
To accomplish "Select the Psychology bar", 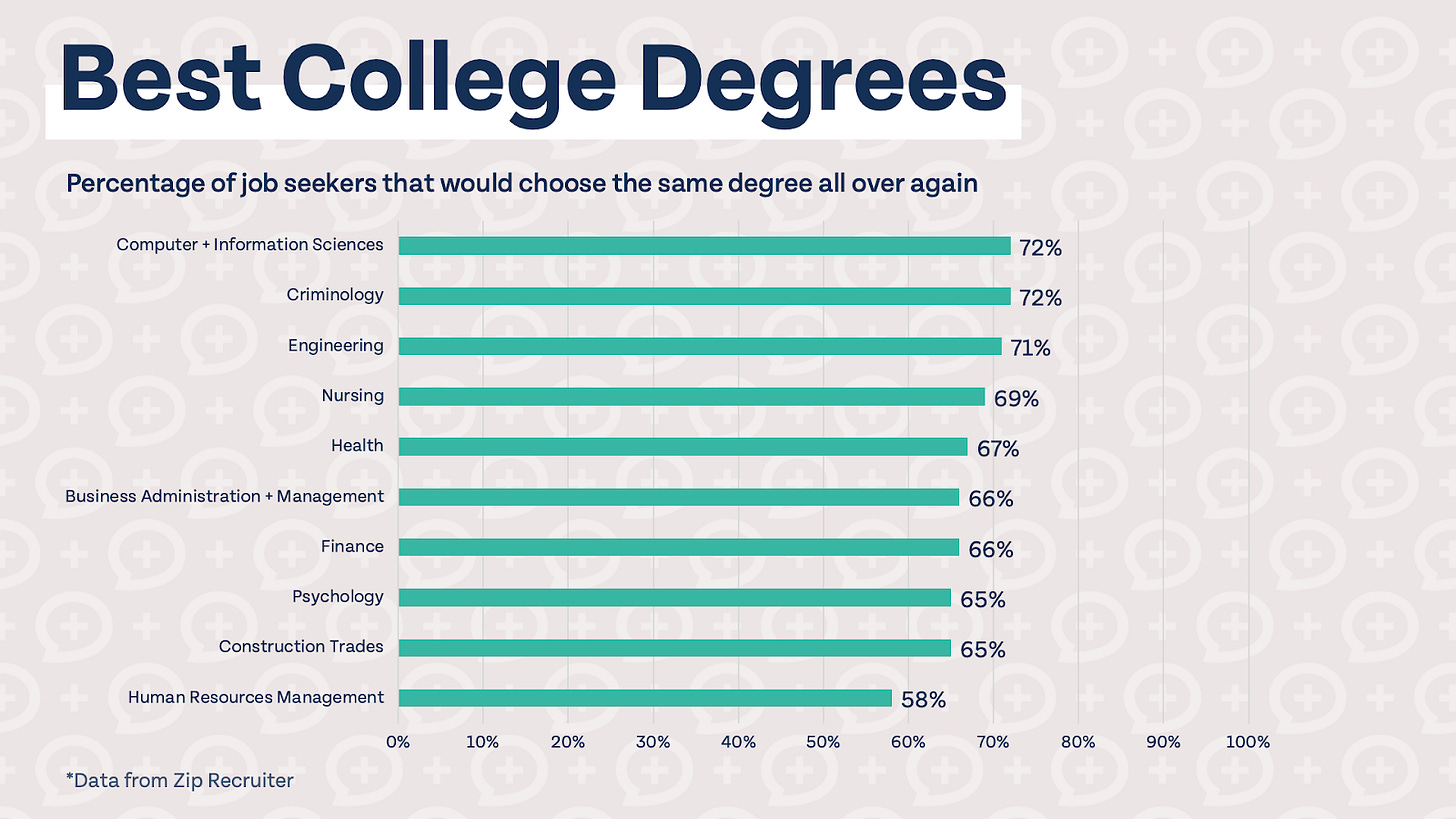I will (x=674, y=597).
